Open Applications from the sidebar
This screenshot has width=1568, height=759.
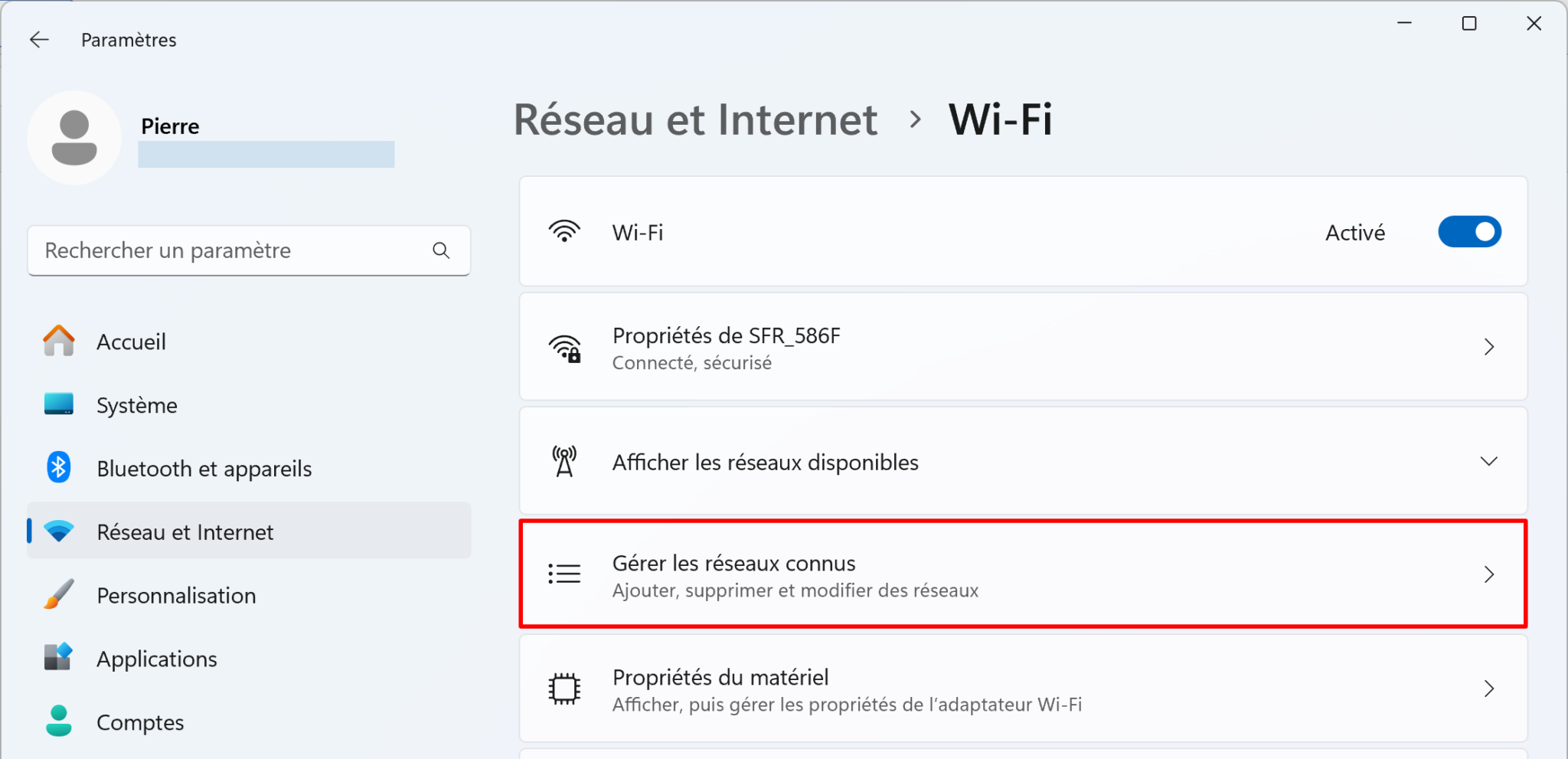coord(156,657)
